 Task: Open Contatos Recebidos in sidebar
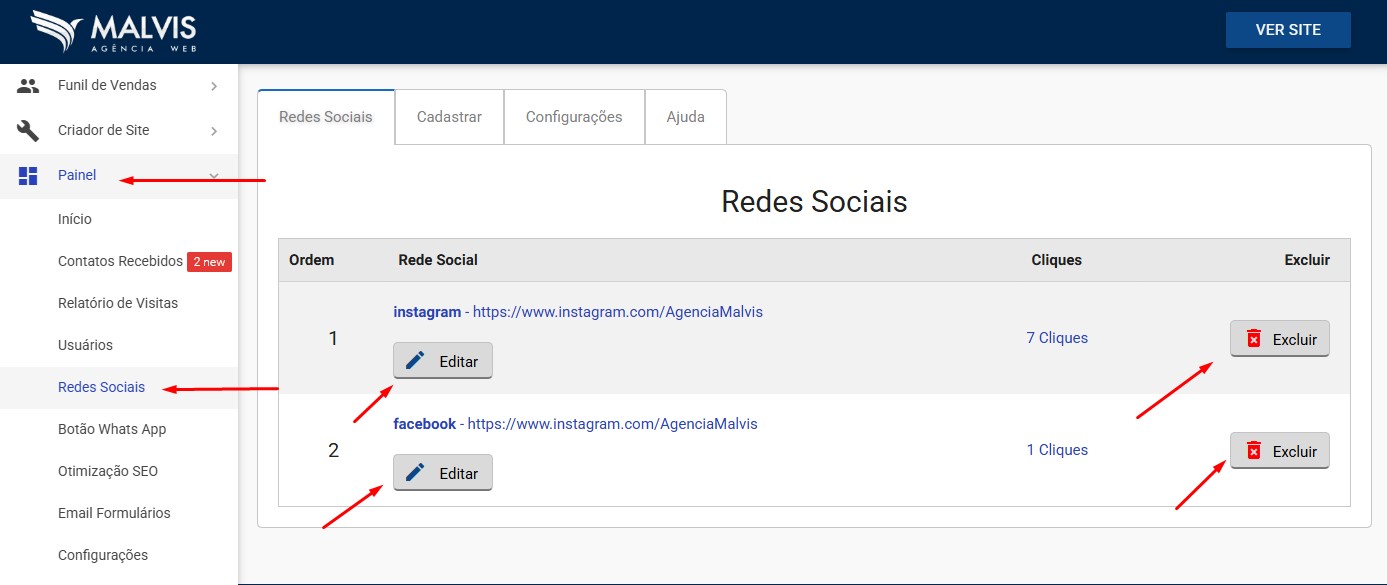click(x=120, y=261)
